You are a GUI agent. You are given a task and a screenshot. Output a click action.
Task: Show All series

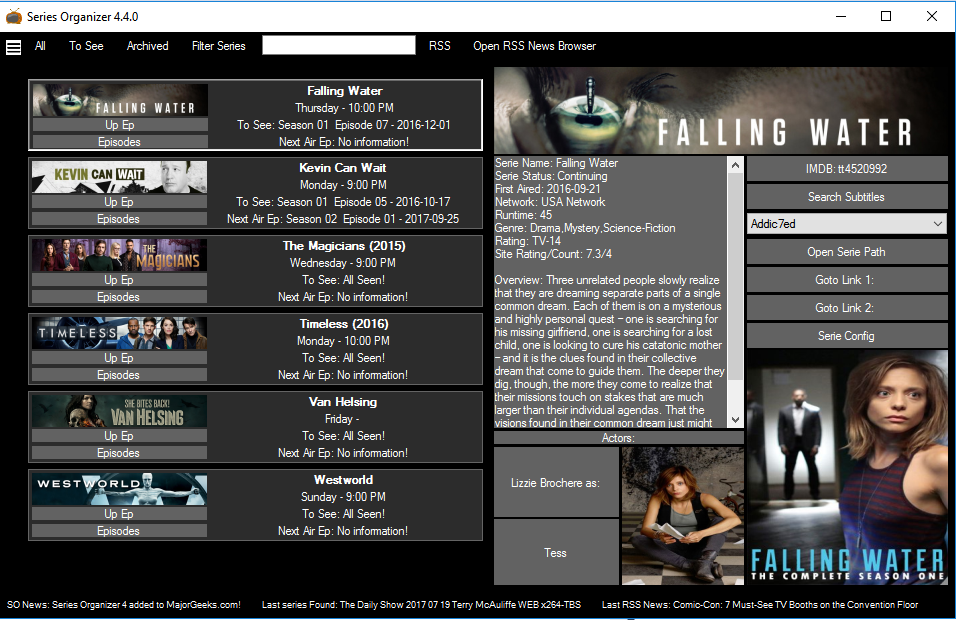coord(40,46)
